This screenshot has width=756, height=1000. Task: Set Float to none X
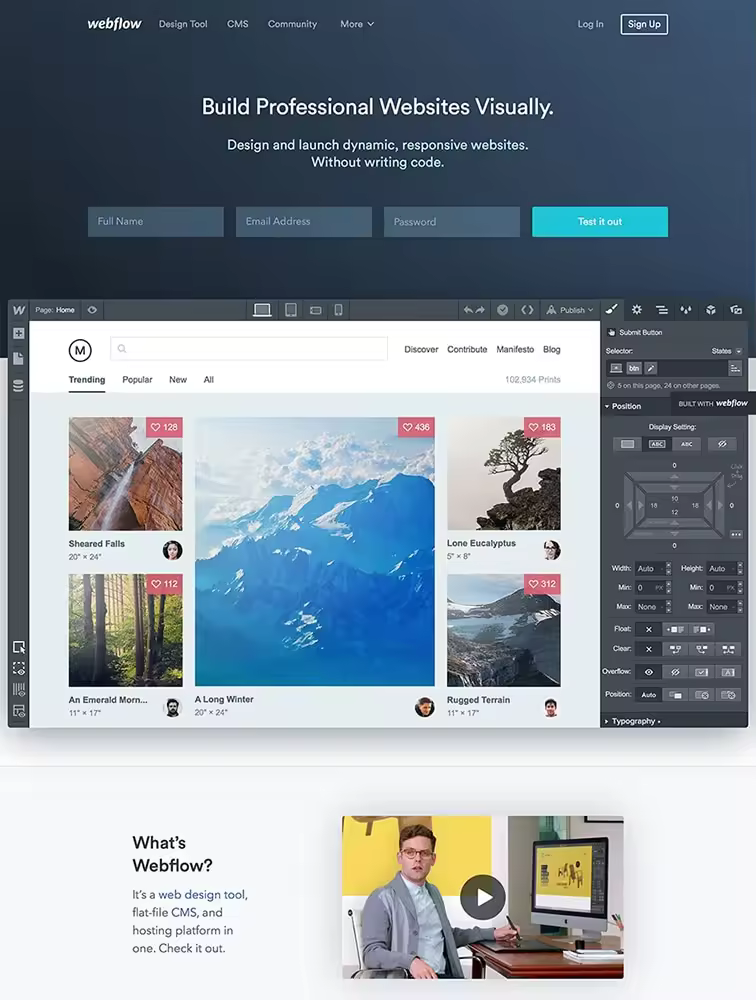(649, 629)
